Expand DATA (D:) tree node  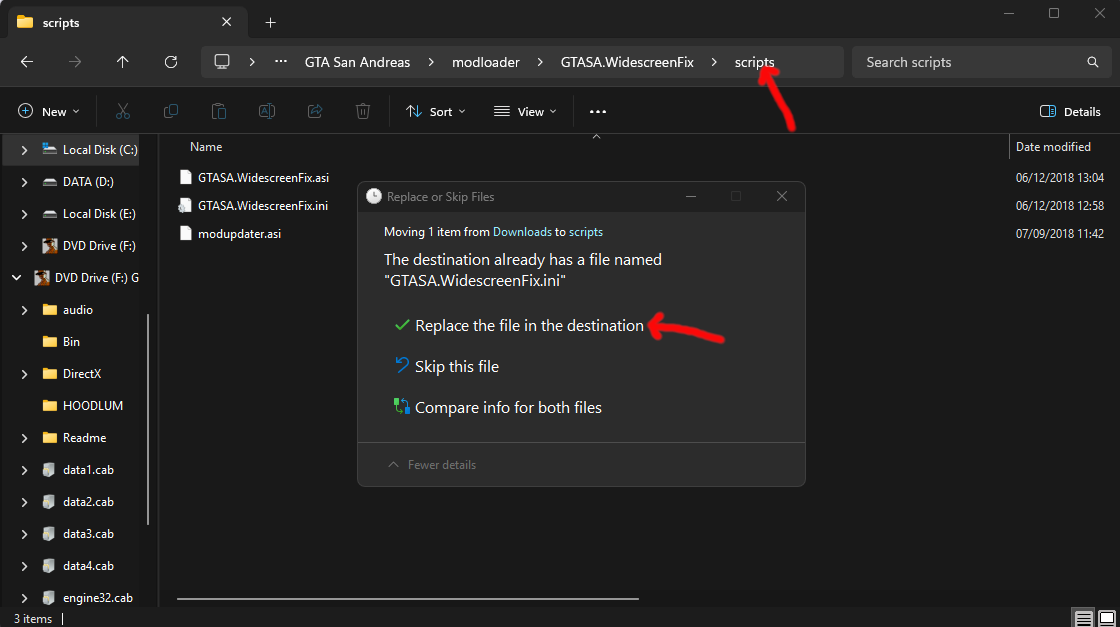[24, 182]
